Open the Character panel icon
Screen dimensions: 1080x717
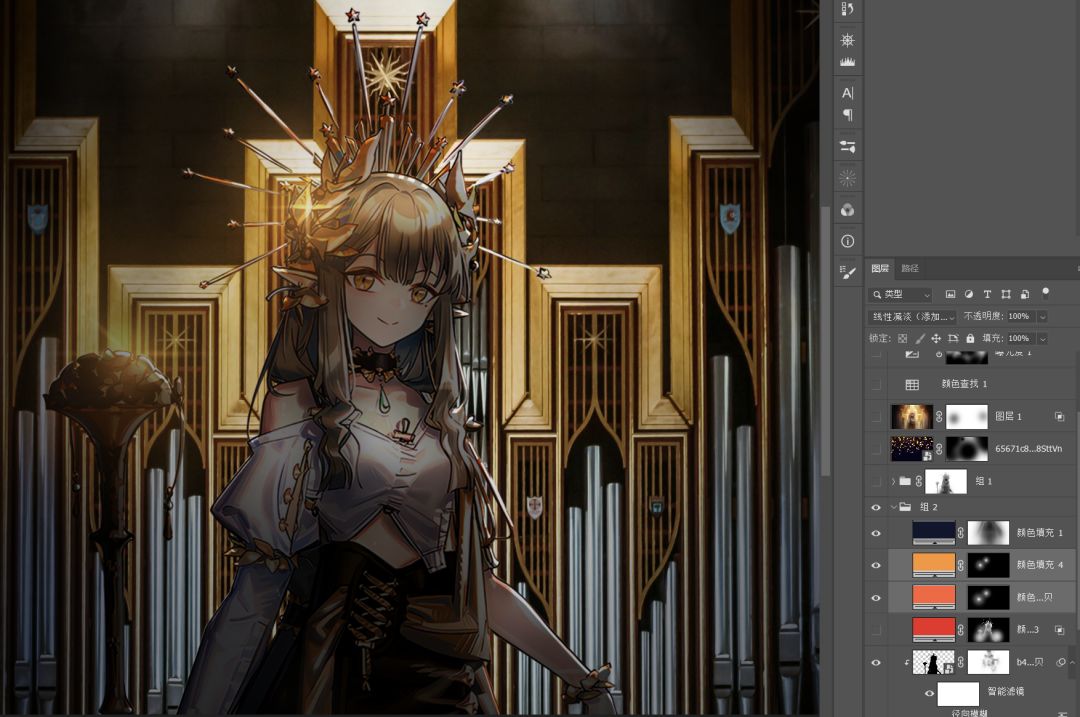(x=848, y=93)
